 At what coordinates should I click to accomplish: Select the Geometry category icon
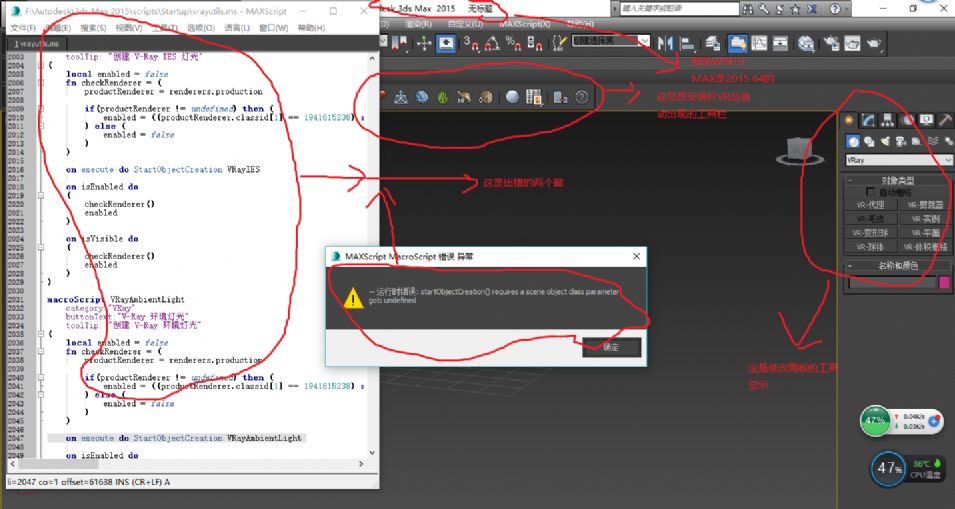tap(853, 141)
